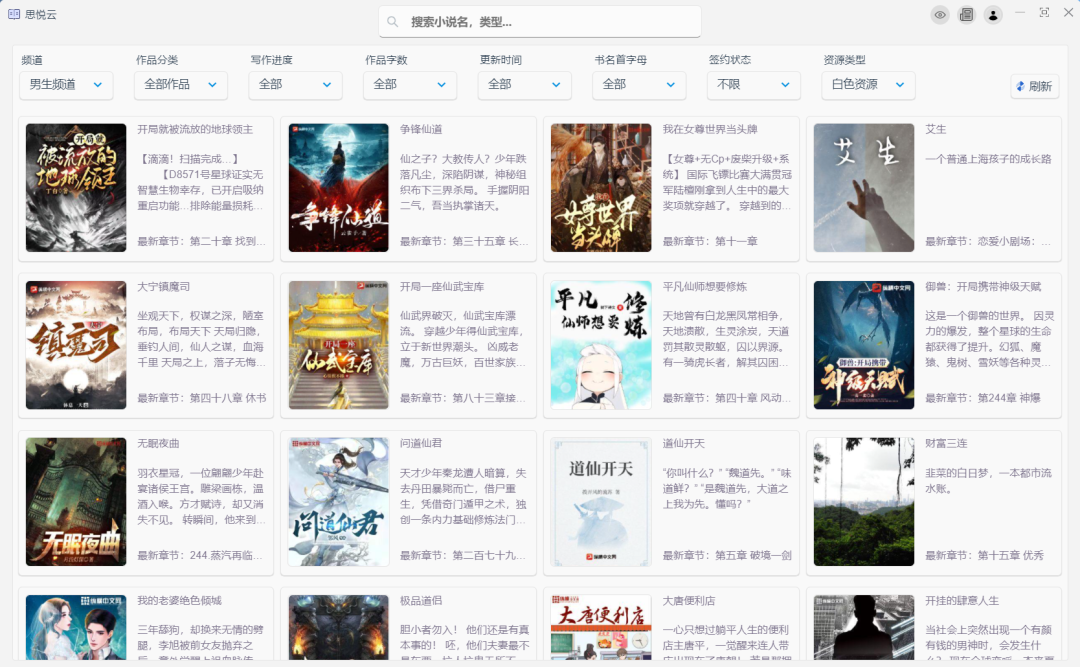
Task: Open cover of 无眠夜曲
Action: (76, 502)
